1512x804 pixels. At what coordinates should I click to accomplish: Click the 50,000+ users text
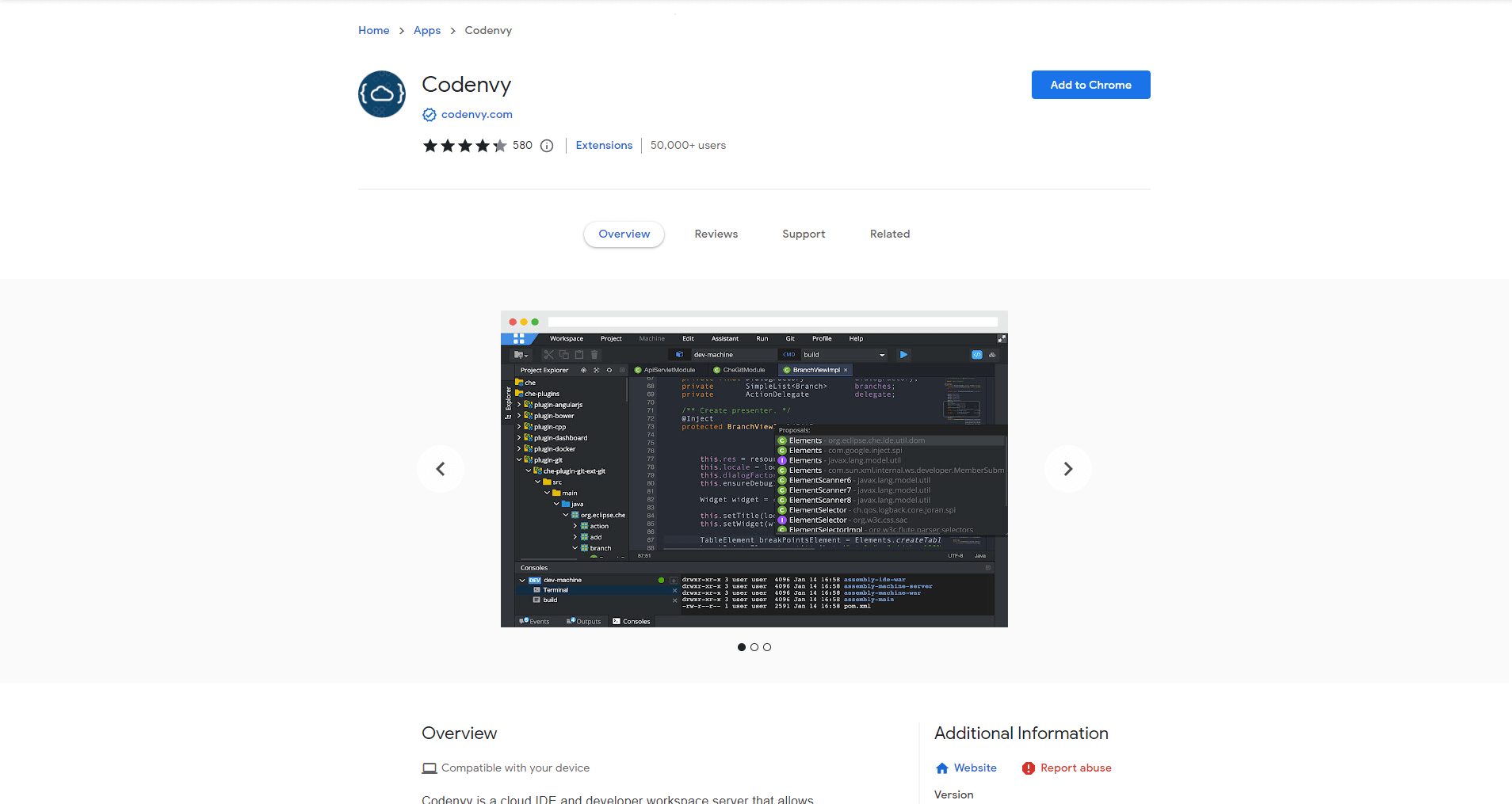tap(688, 146)
